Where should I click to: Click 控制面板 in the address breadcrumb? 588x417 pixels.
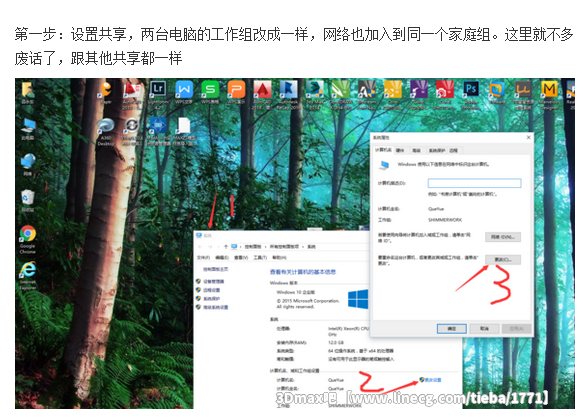[253, 247]
